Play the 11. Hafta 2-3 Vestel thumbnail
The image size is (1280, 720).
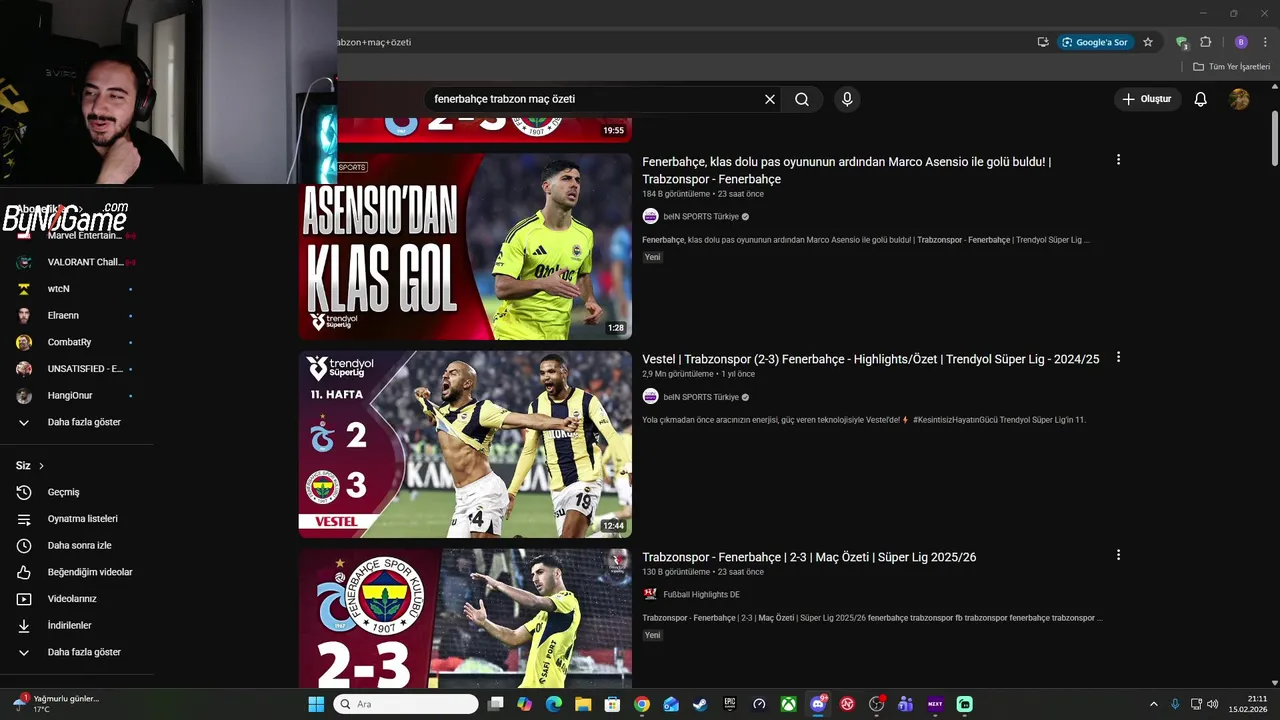[465, 444]
